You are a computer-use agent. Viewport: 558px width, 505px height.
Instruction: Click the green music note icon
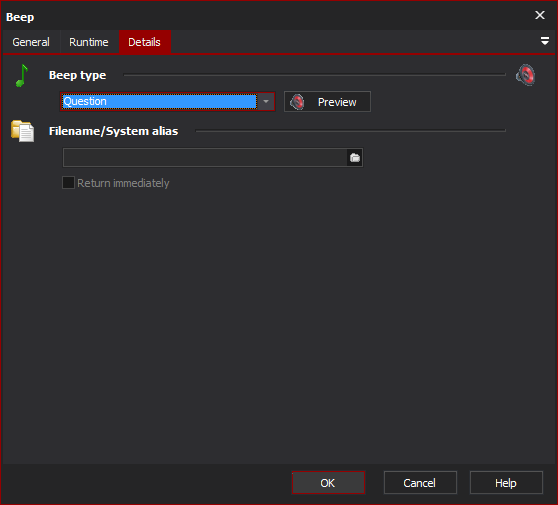point(22,75)
